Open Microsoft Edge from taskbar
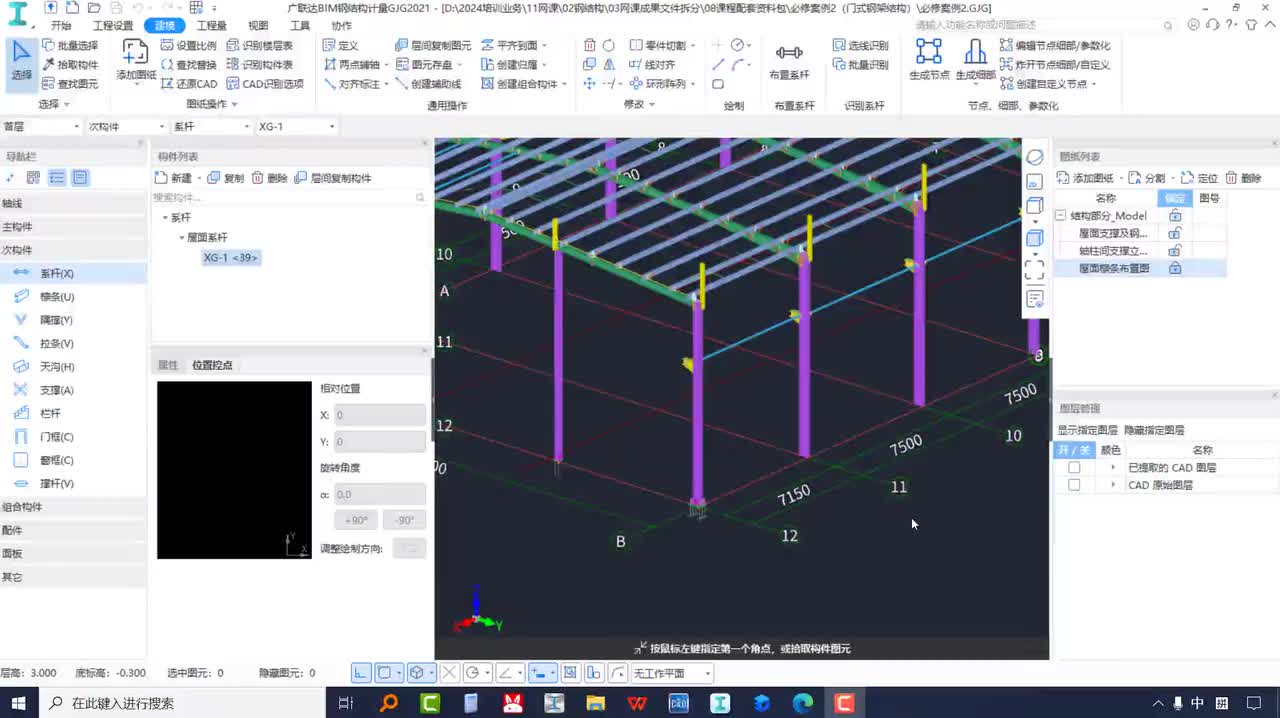This screenshot has width=1280, height=718. [x=803, y=703]
